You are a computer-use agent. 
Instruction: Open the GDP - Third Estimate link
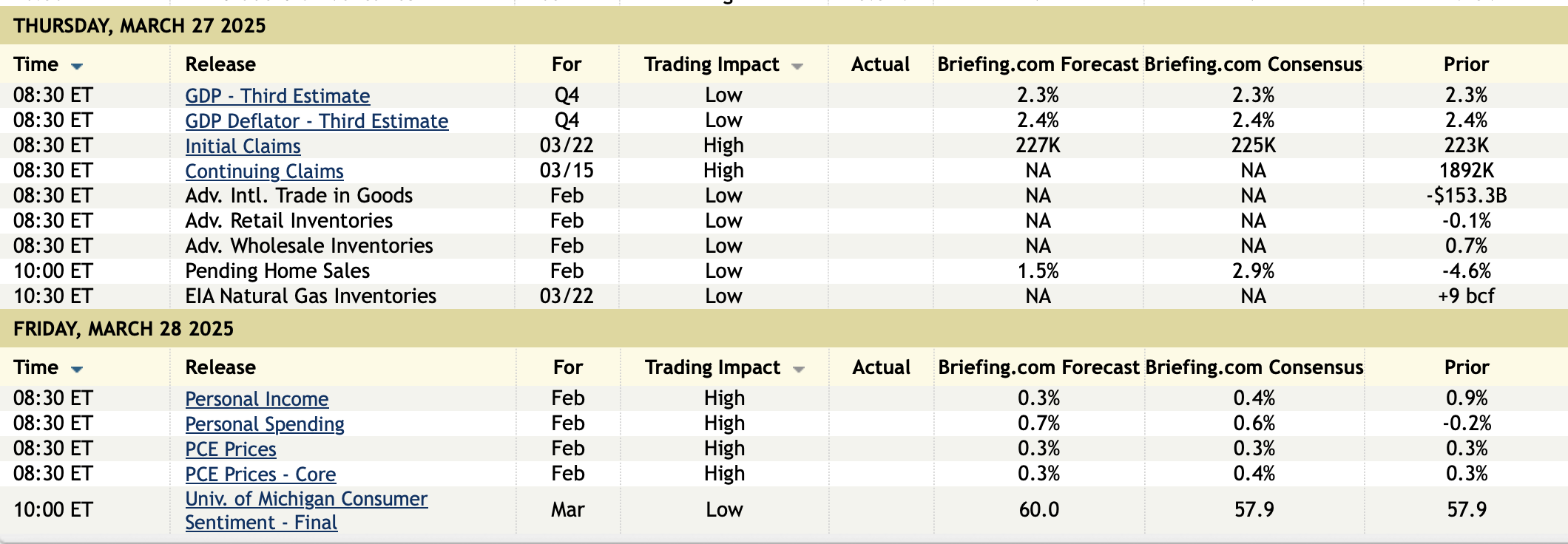point(277,96)
